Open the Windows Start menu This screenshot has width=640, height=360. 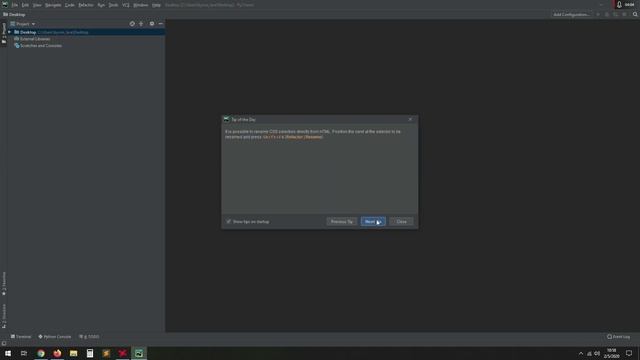click(x=8, y=353)
